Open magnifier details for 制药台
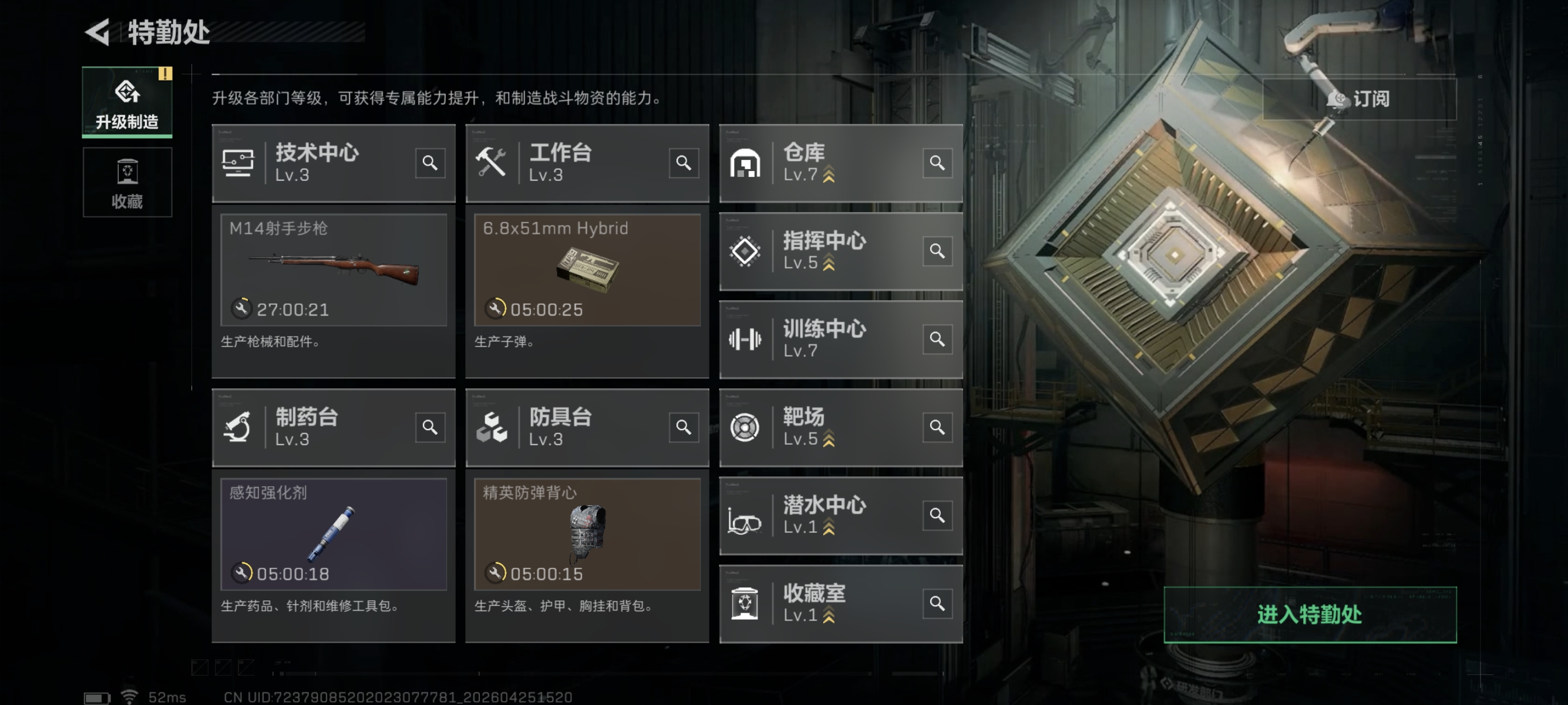 [430, 427]
